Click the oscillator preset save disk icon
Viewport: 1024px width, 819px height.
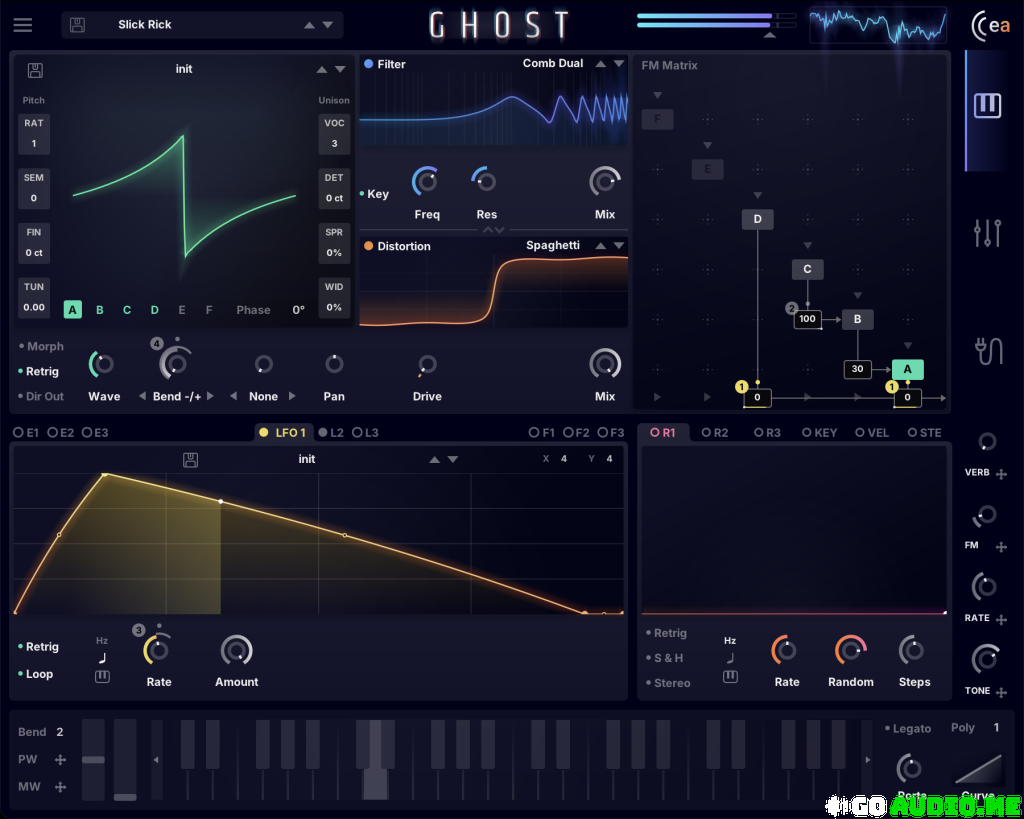click(x=34, y=69)
